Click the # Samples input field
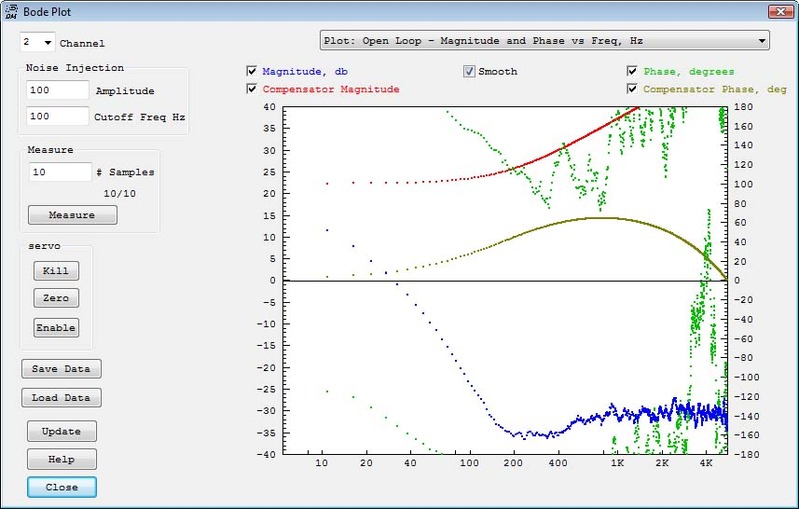The image size is (799, 509). [60, 172]
